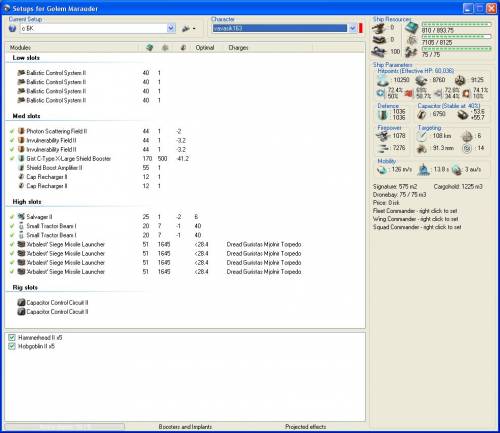
Task: Click the Rig slots section header
Action: point(25,287)
